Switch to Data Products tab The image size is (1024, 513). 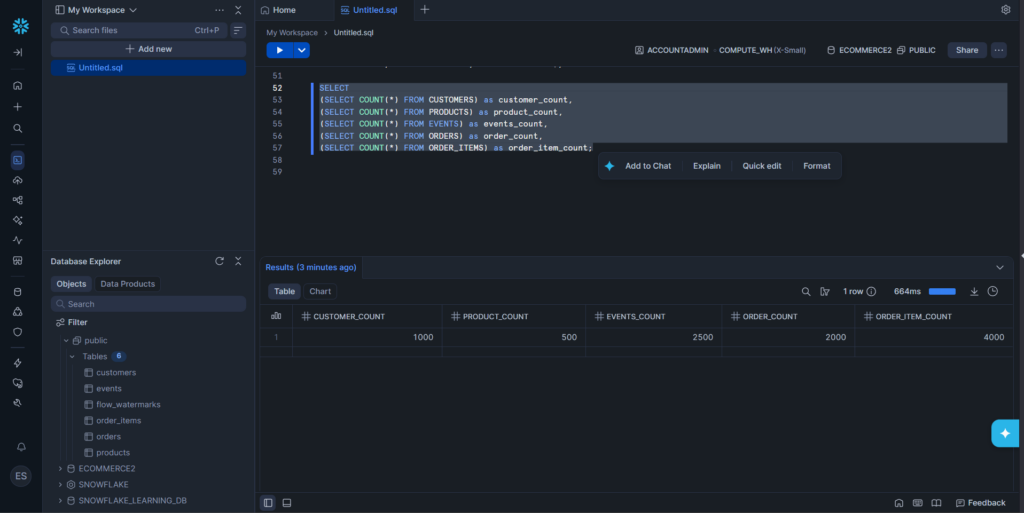point(127,284)
